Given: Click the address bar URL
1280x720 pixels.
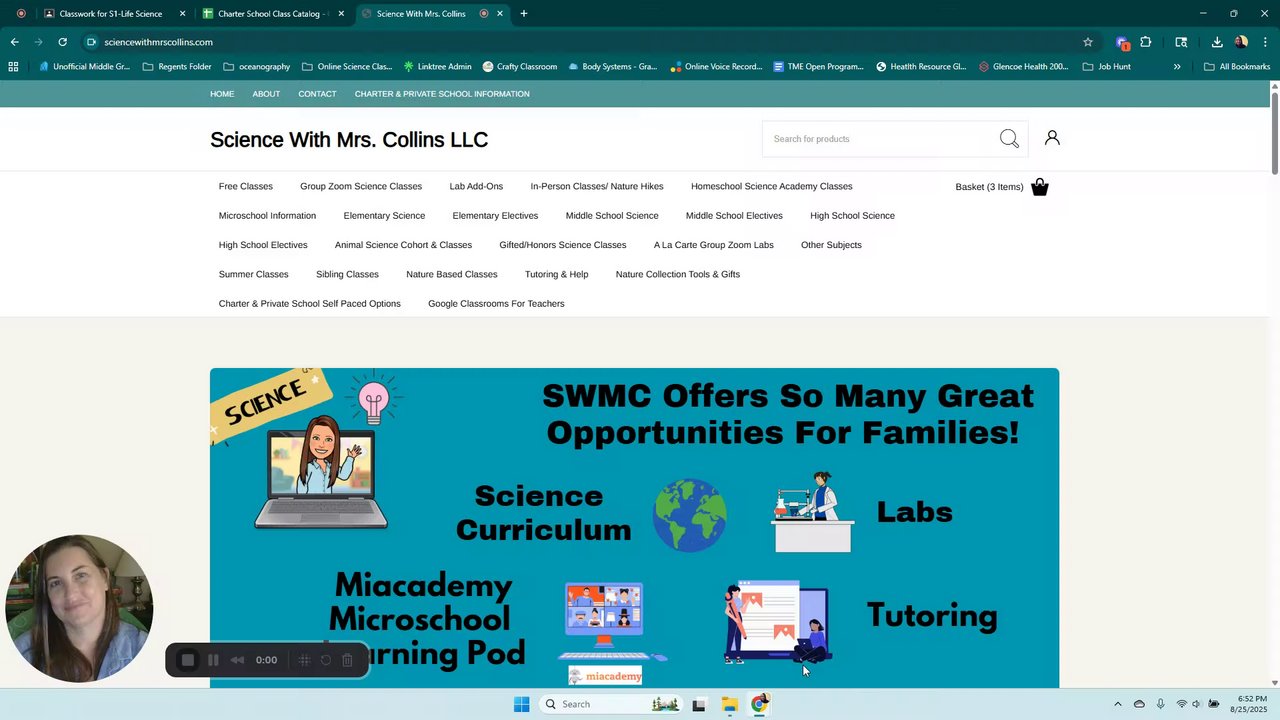Looking at the screenshot, I should tap(158, 42).
